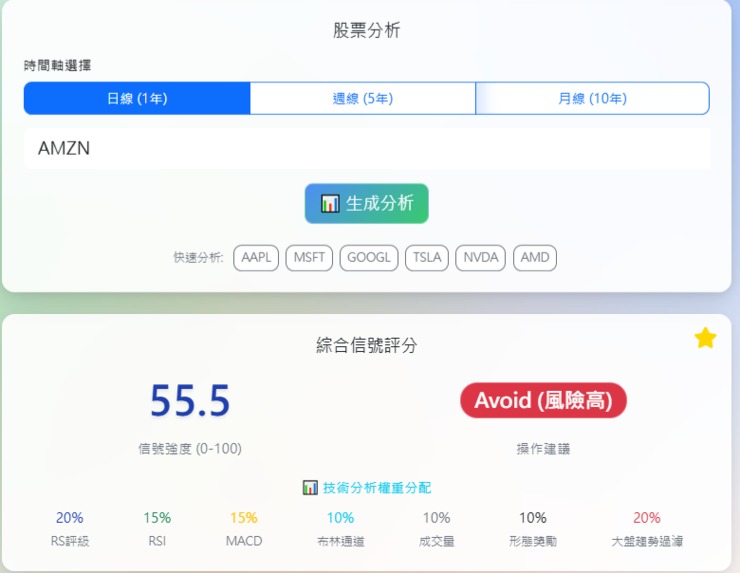Quick analyze TSLA

coord(427,258)
